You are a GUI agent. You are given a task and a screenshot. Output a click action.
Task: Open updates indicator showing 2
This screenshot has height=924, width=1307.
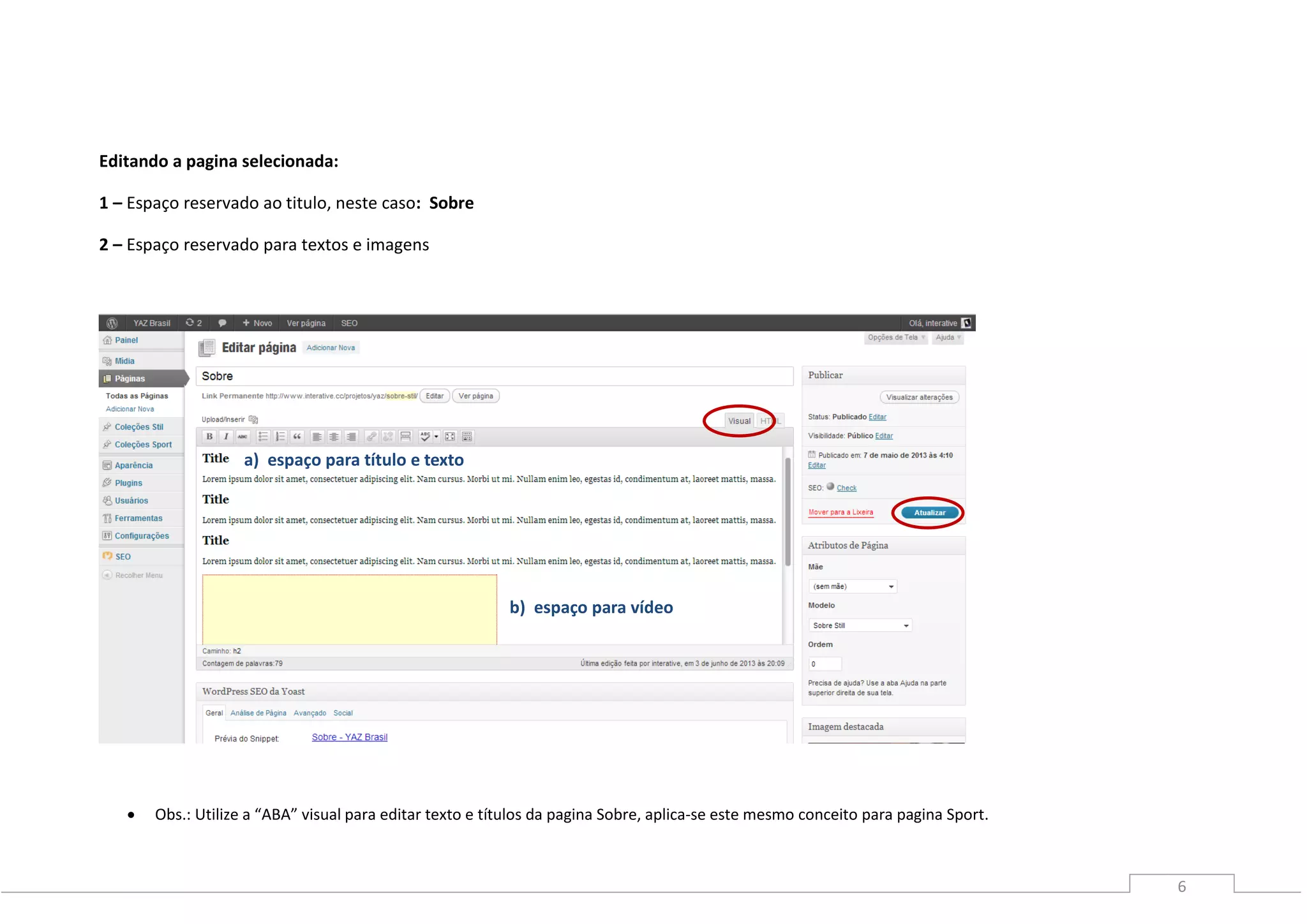pyautogui.click(x=194, y=323)
